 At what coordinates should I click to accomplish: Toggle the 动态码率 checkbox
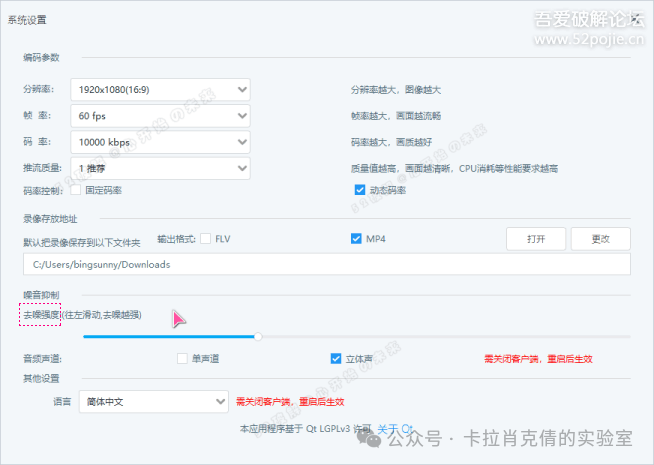360,190
